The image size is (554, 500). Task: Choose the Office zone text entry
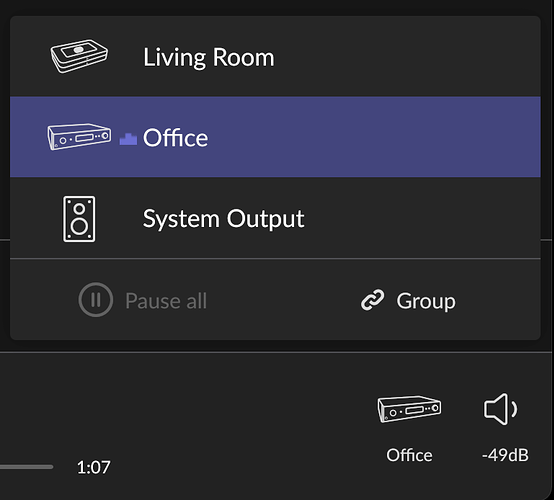(x=175, y=137)
